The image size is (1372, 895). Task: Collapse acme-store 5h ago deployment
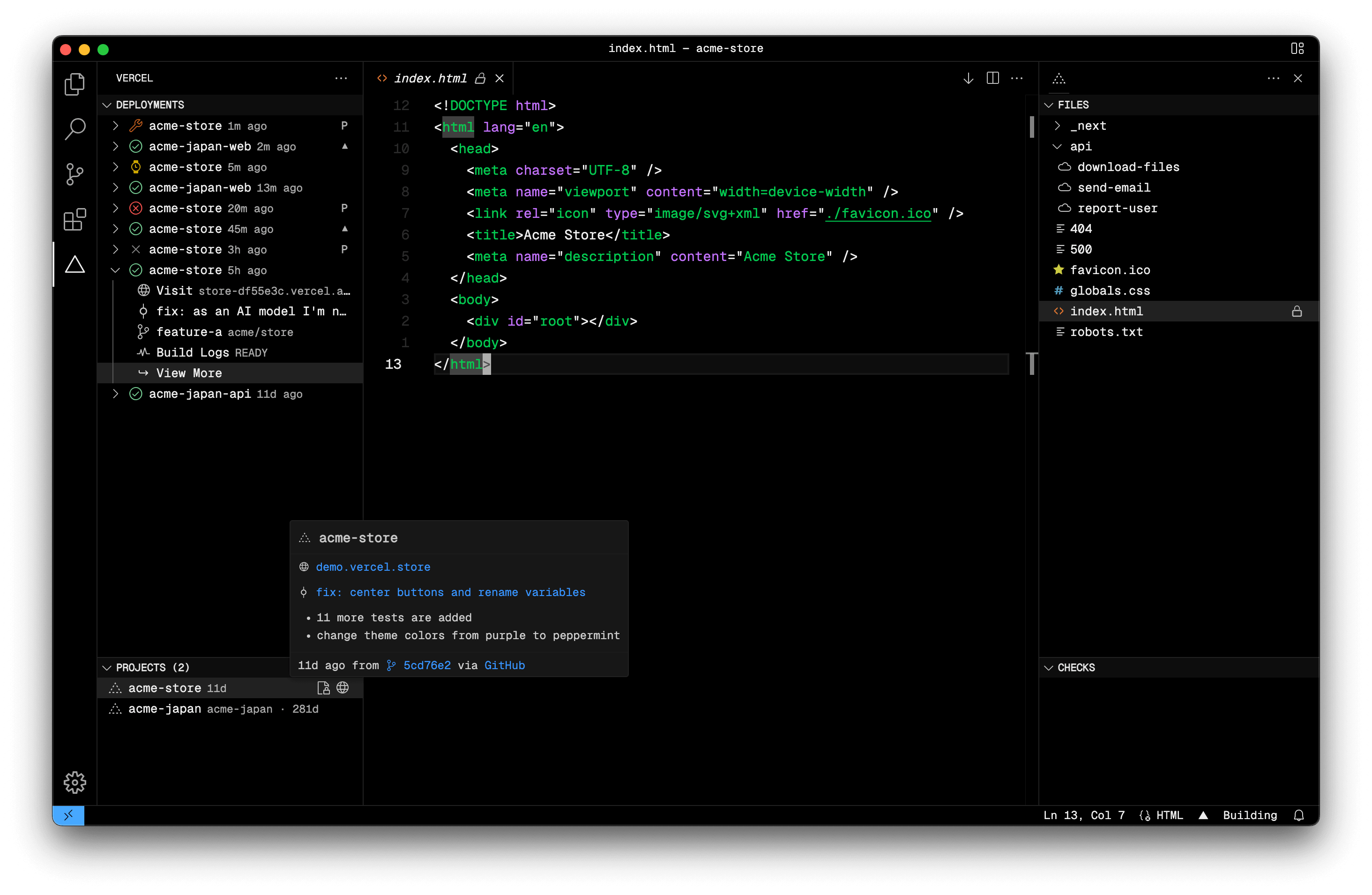pos(115,270)
